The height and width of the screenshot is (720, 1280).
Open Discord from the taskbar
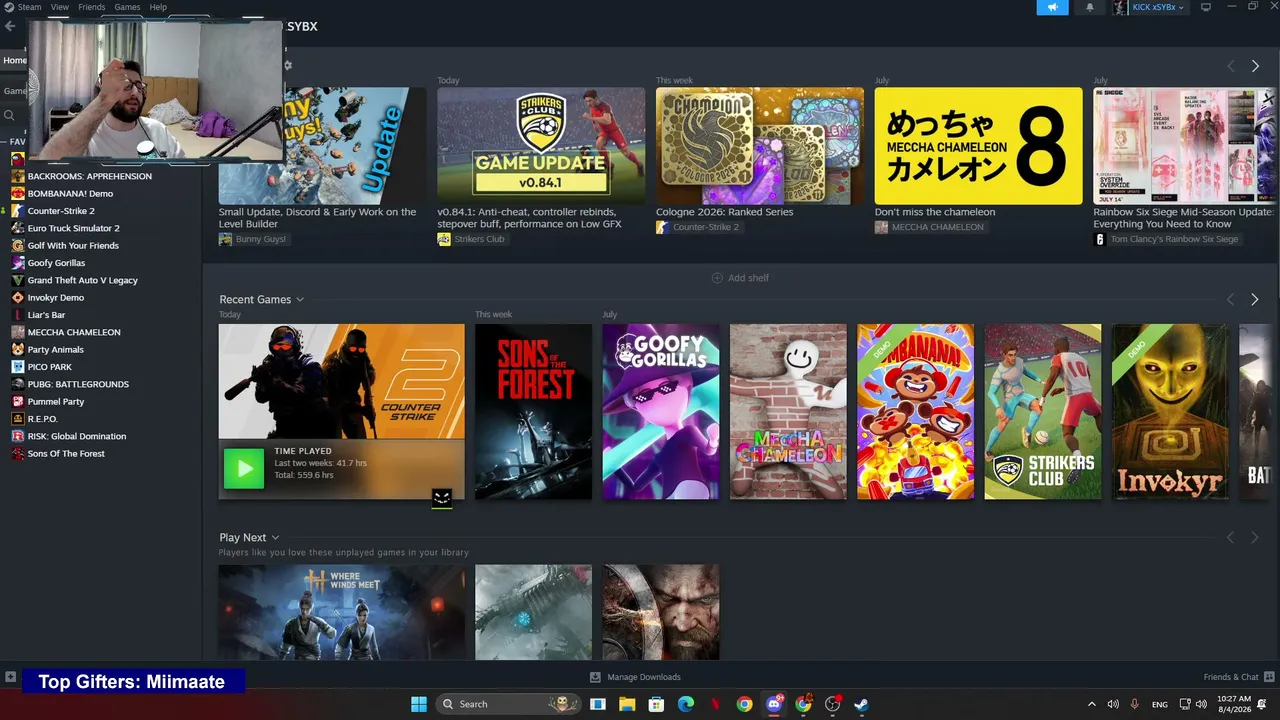773,704
